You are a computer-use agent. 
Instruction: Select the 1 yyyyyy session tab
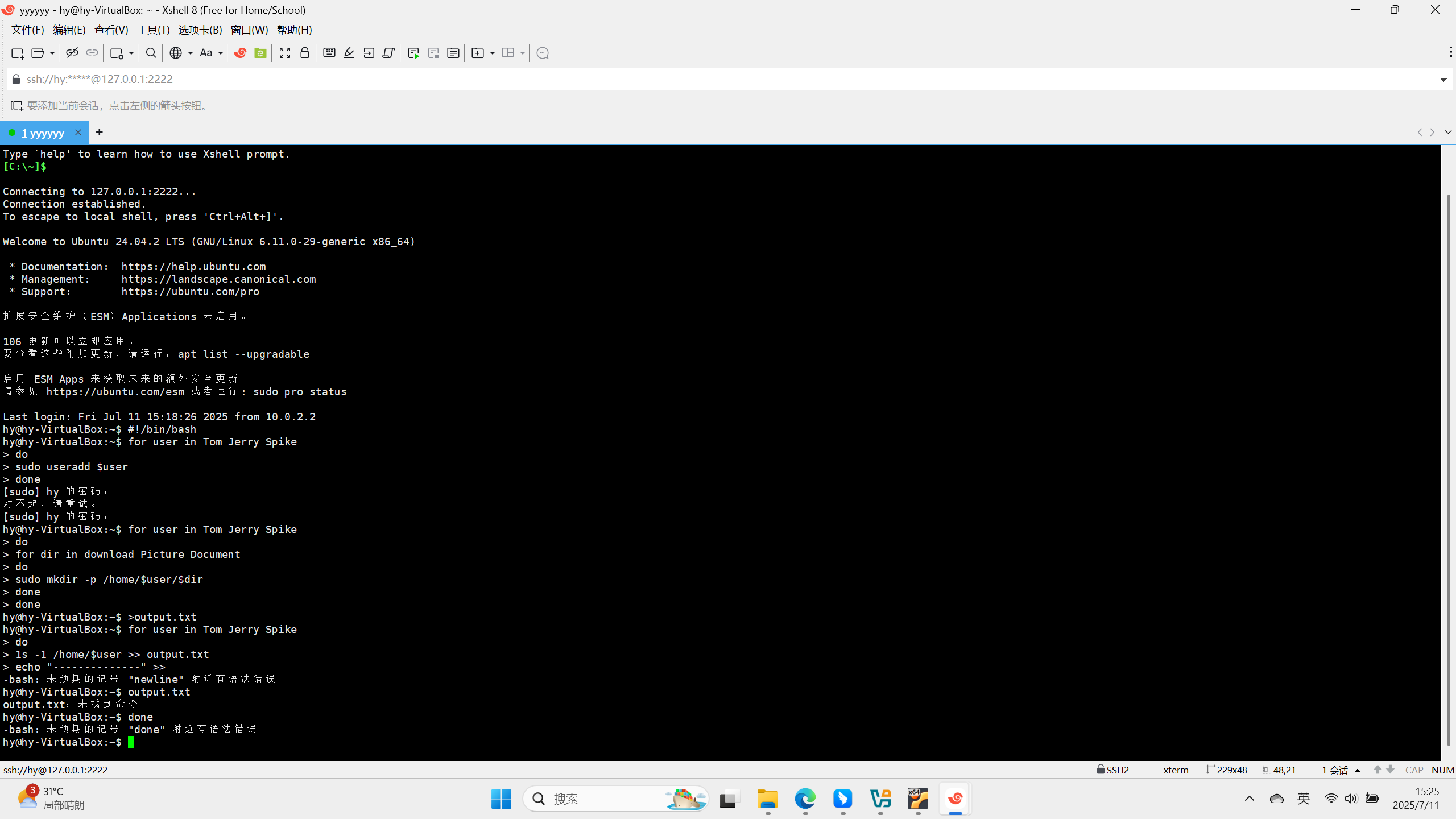(43, 133)
